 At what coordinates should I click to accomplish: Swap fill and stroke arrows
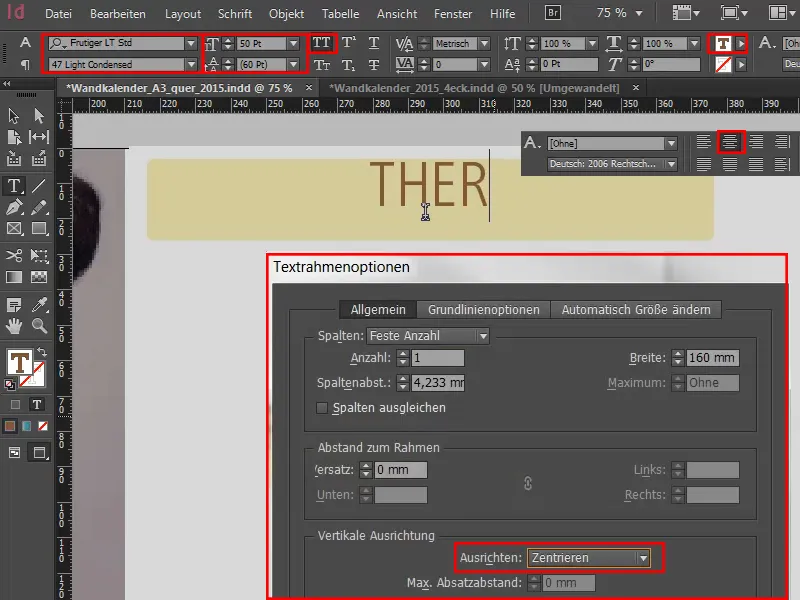pyautogui.click(x=42, y=352)
